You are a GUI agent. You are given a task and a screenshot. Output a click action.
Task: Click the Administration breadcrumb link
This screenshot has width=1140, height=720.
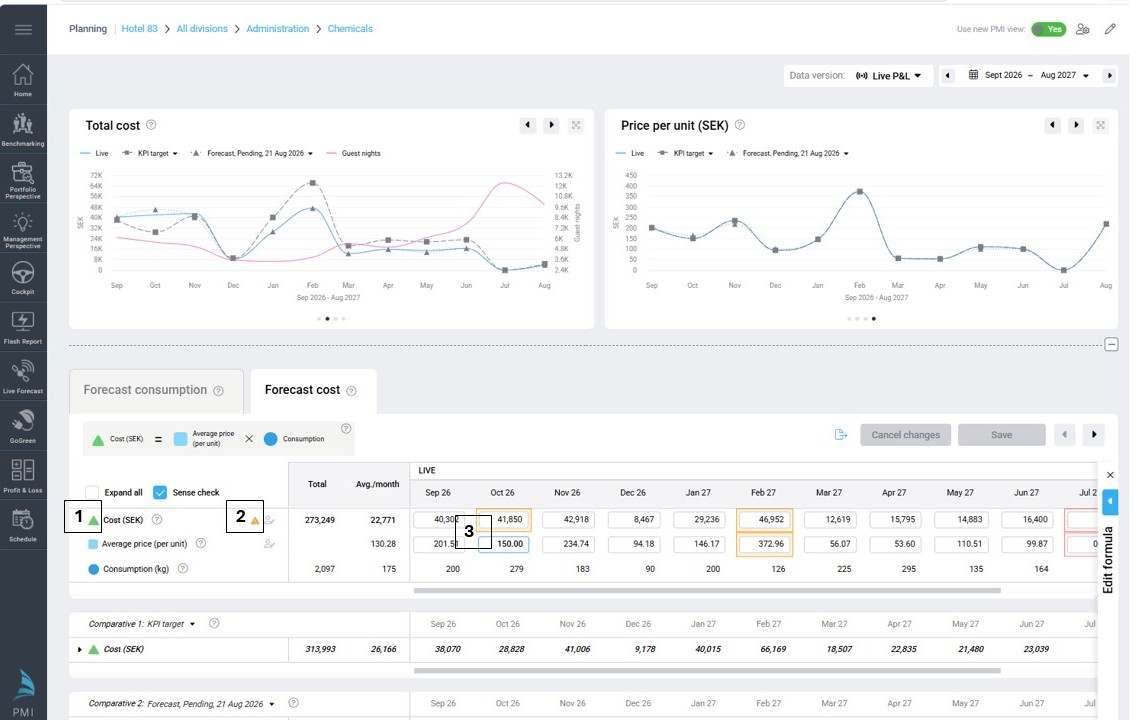(x=277, y=29)
